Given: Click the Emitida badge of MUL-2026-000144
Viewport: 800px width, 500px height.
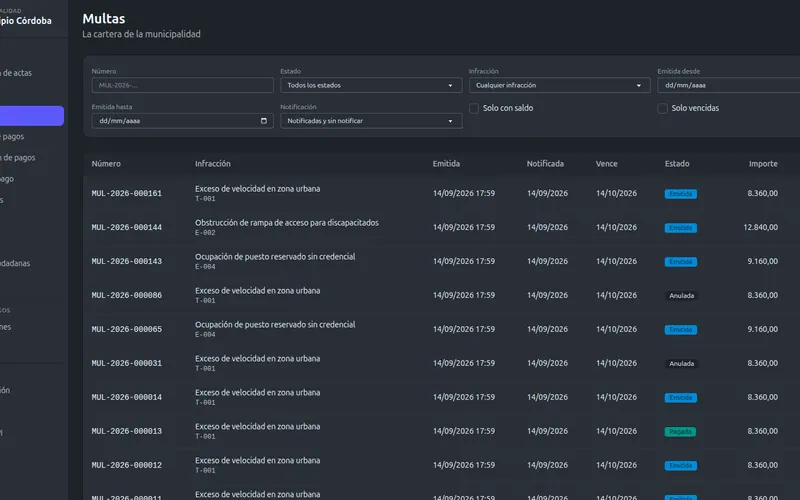Looking at the screenshot, I should click(681, 228).
